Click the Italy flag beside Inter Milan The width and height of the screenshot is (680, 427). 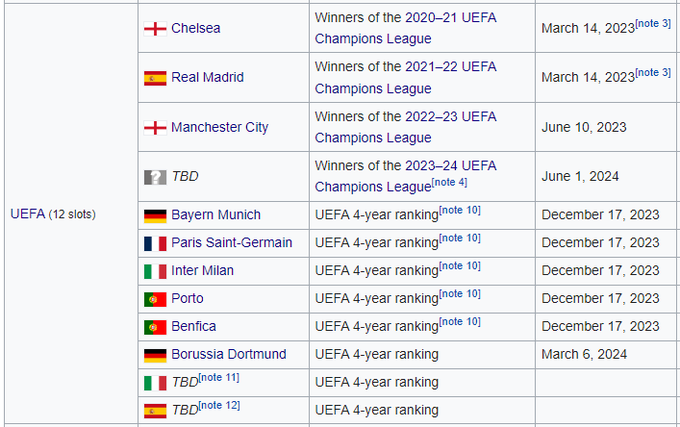point(155,271)
